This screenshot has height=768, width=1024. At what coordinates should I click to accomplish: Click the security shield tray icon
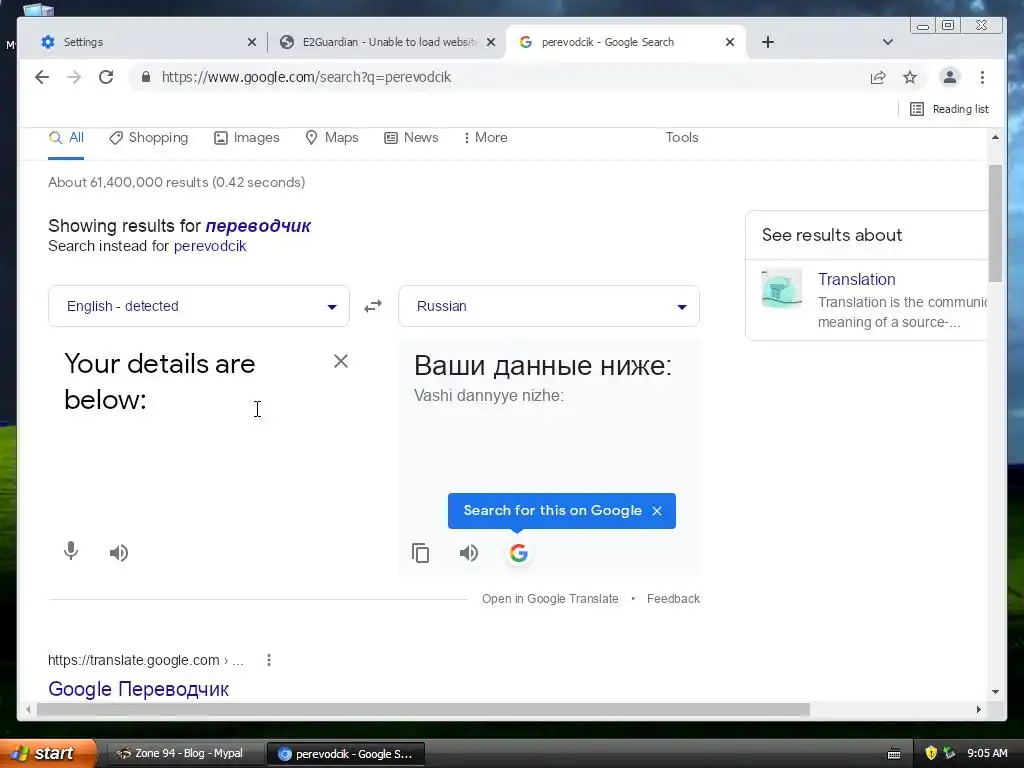click(x=931, y=753)
